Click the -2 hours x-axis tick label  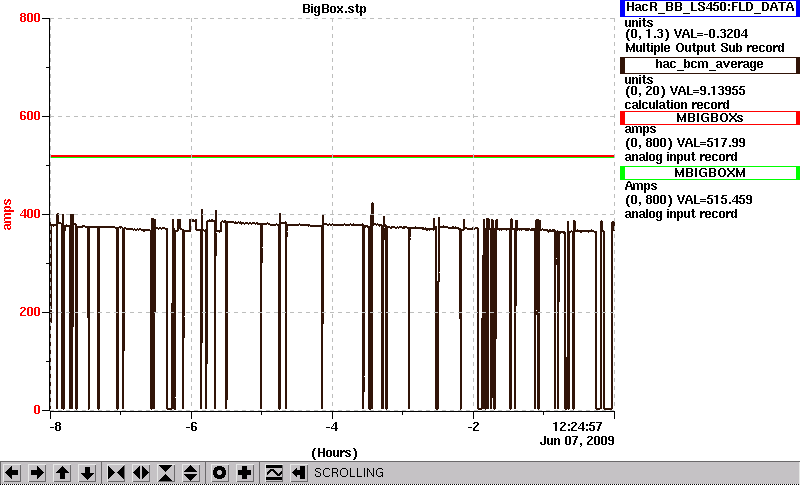point(473,427)
